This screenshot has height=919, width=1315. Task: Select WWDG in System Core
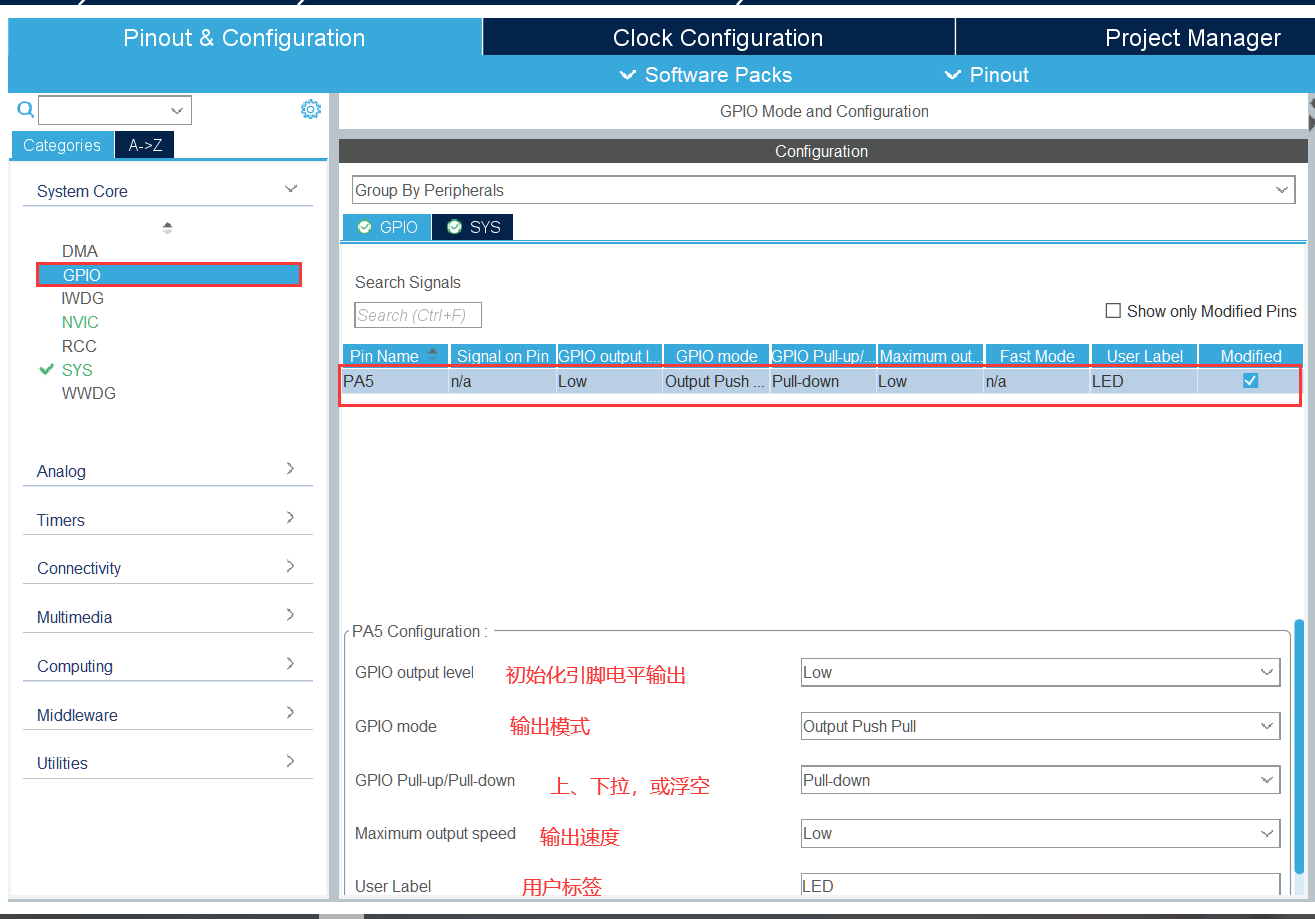click(89, 393)
